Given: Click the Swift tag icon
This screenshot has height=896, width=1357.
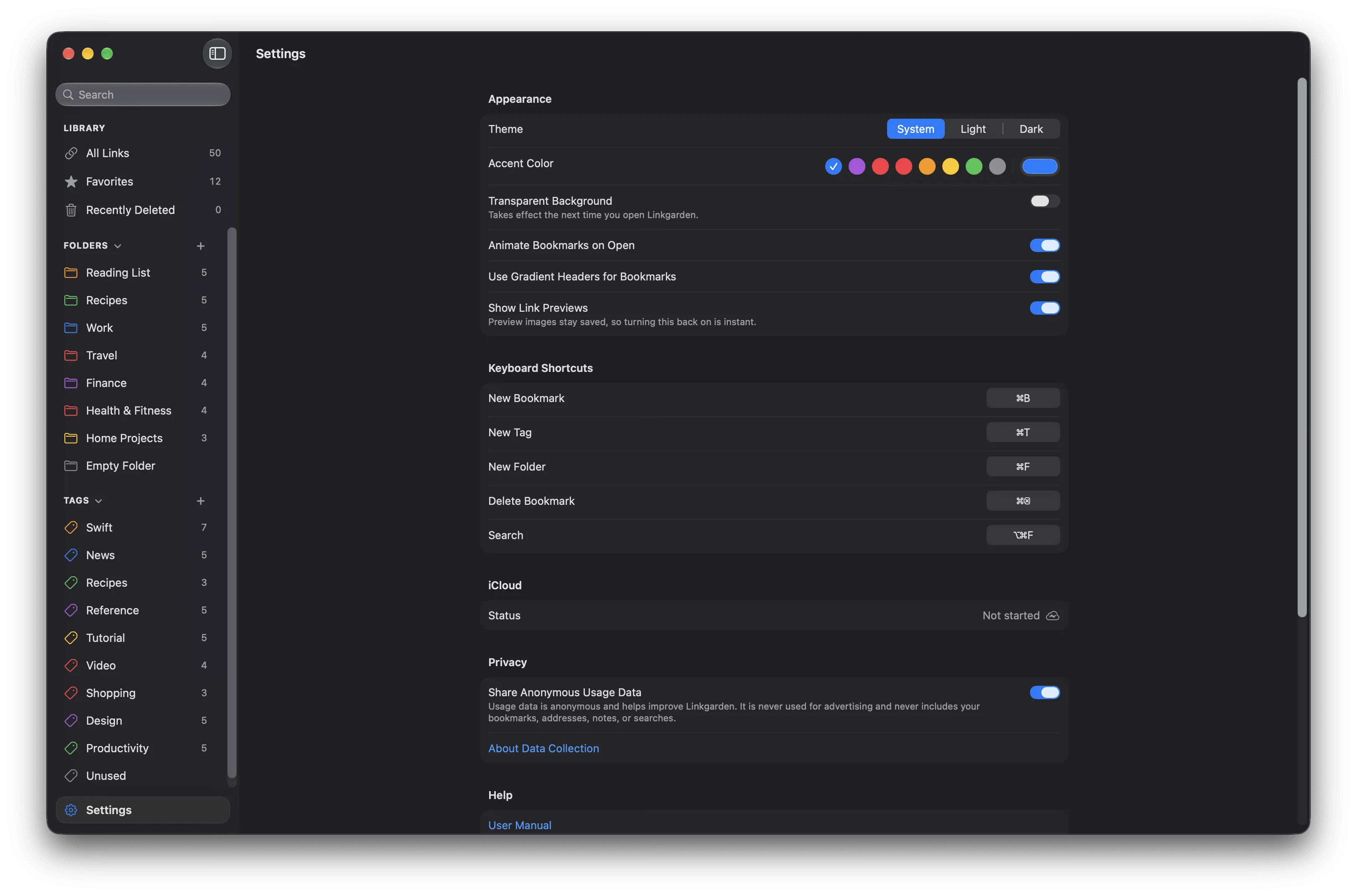Looking at the screenshot, I should [71, 527].
